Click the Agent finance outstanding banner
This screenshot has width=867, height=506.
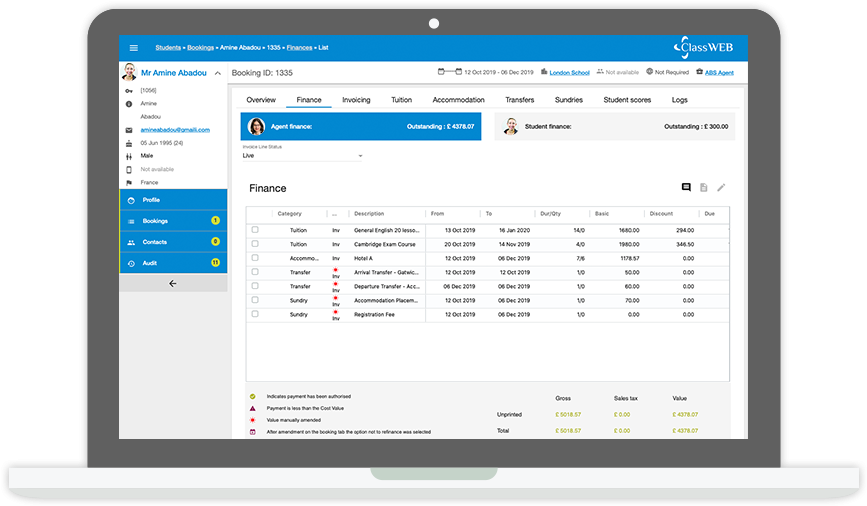(x=360, y=127)
